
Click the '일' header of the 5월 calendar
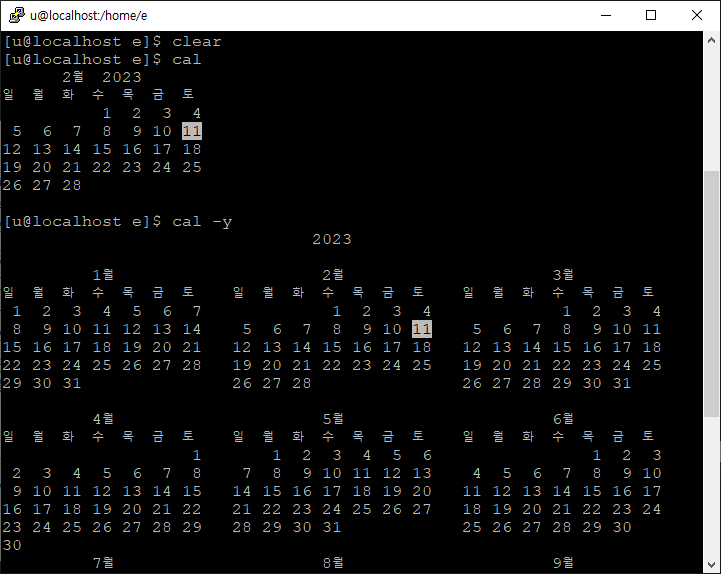(x=238, y=436)
